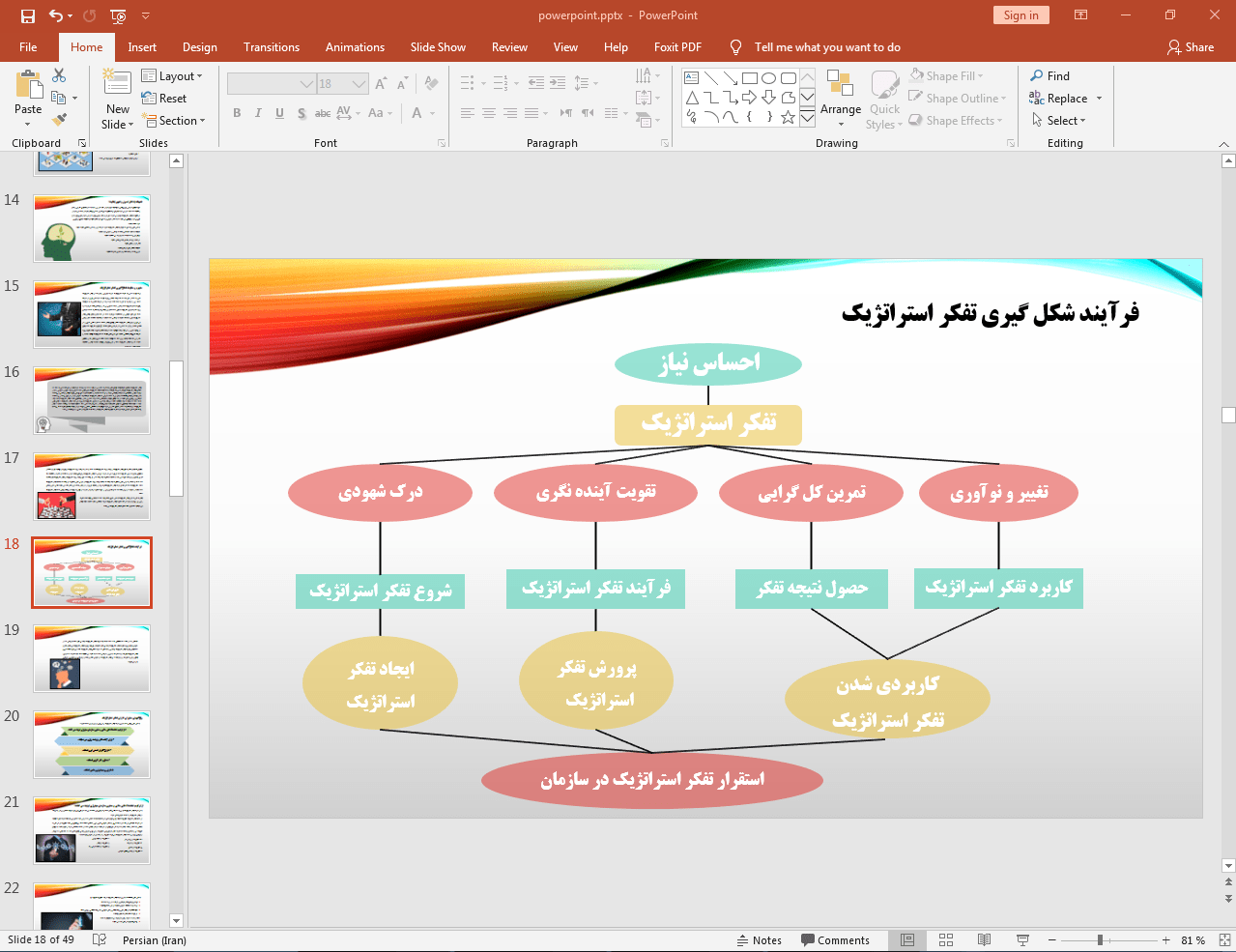Insert a rectangle from shapes gallery
This screenshot has height=952, width=1236.
pos(750,78)
